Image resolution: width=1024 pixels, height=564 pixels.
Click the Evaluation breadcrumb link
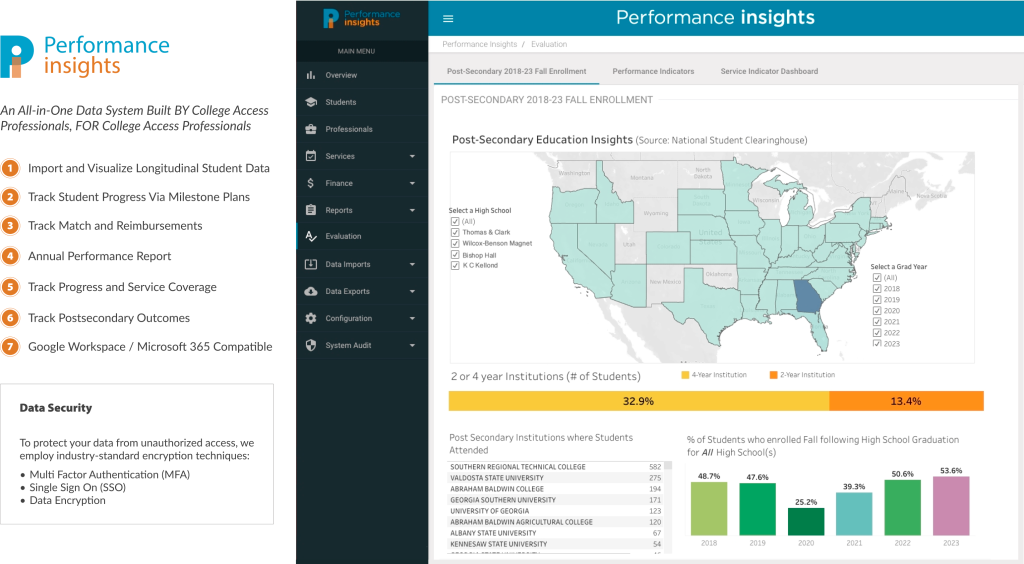[x=549, y=44]
